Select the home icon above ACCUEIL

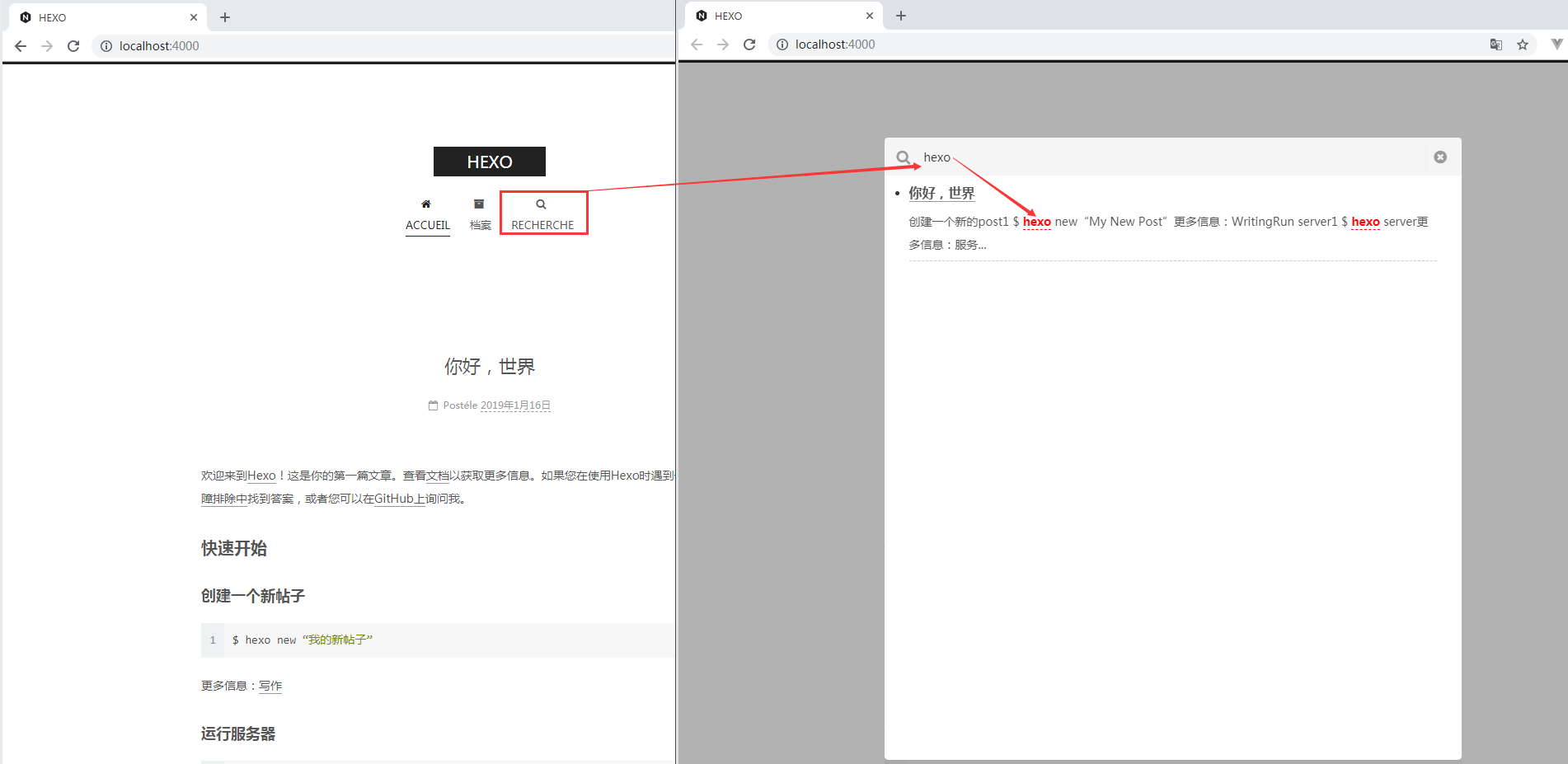(x=427, y=204)
